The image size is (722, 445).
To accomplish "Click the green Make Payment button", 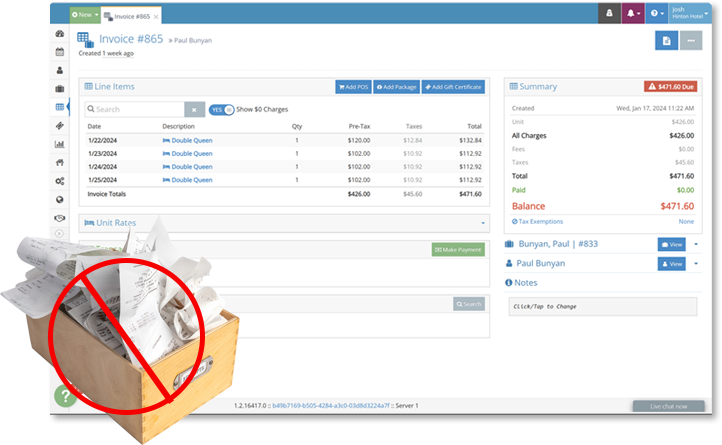I will pos(458,250).
